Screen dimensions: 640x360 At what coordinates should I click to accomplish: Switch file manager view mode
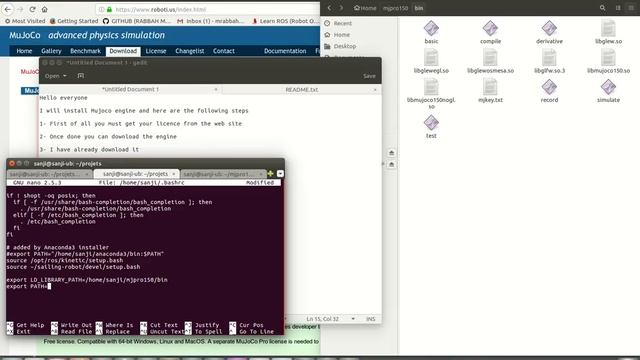(x=618, y=8)
